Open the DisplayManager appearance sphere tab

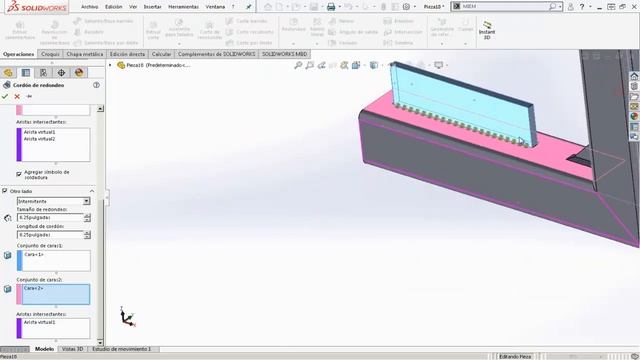pyautogui.click(x=79, y=73)
